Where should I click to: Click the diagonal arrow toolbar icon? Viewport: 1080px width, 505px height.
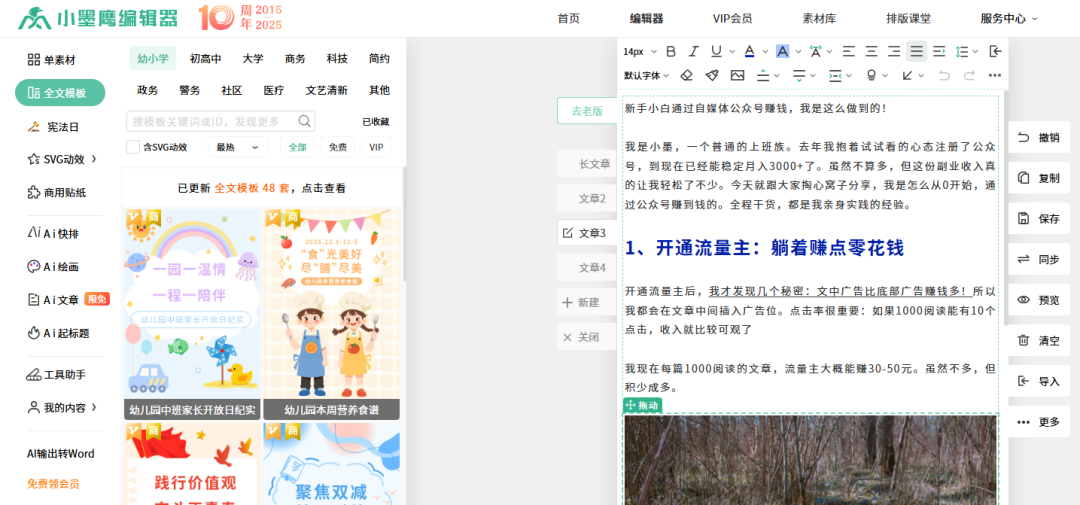tap(907, 75)
